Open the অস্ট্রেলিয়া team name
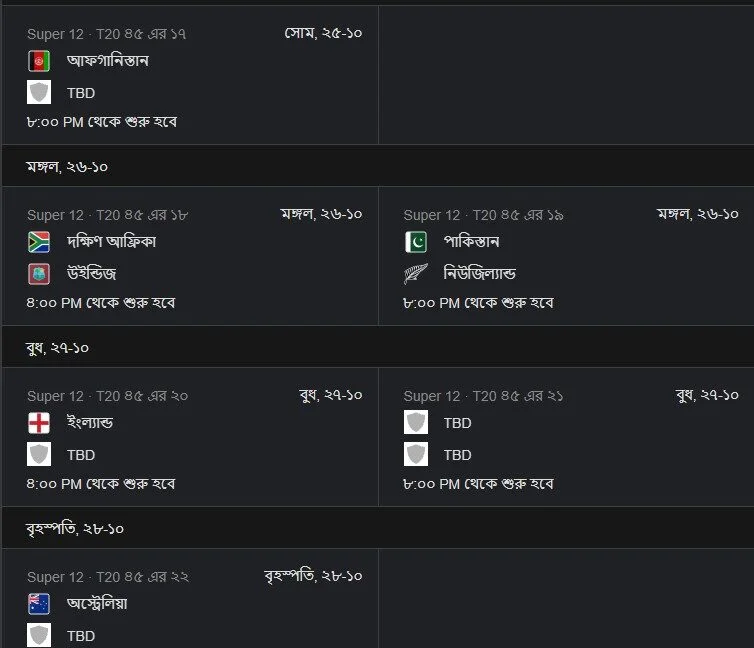 point(97,604)
